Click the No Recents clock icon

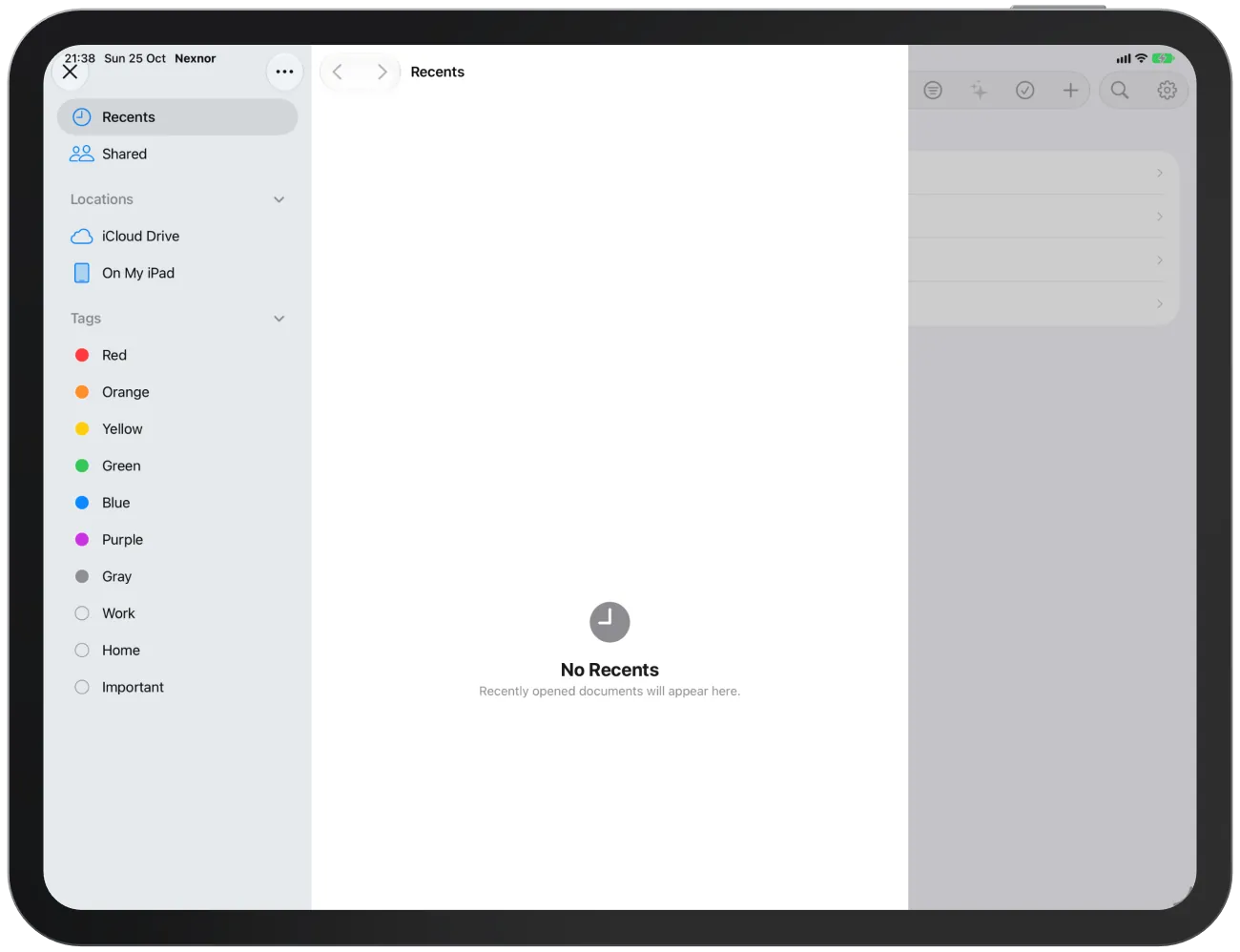click(x=610, y=622)
